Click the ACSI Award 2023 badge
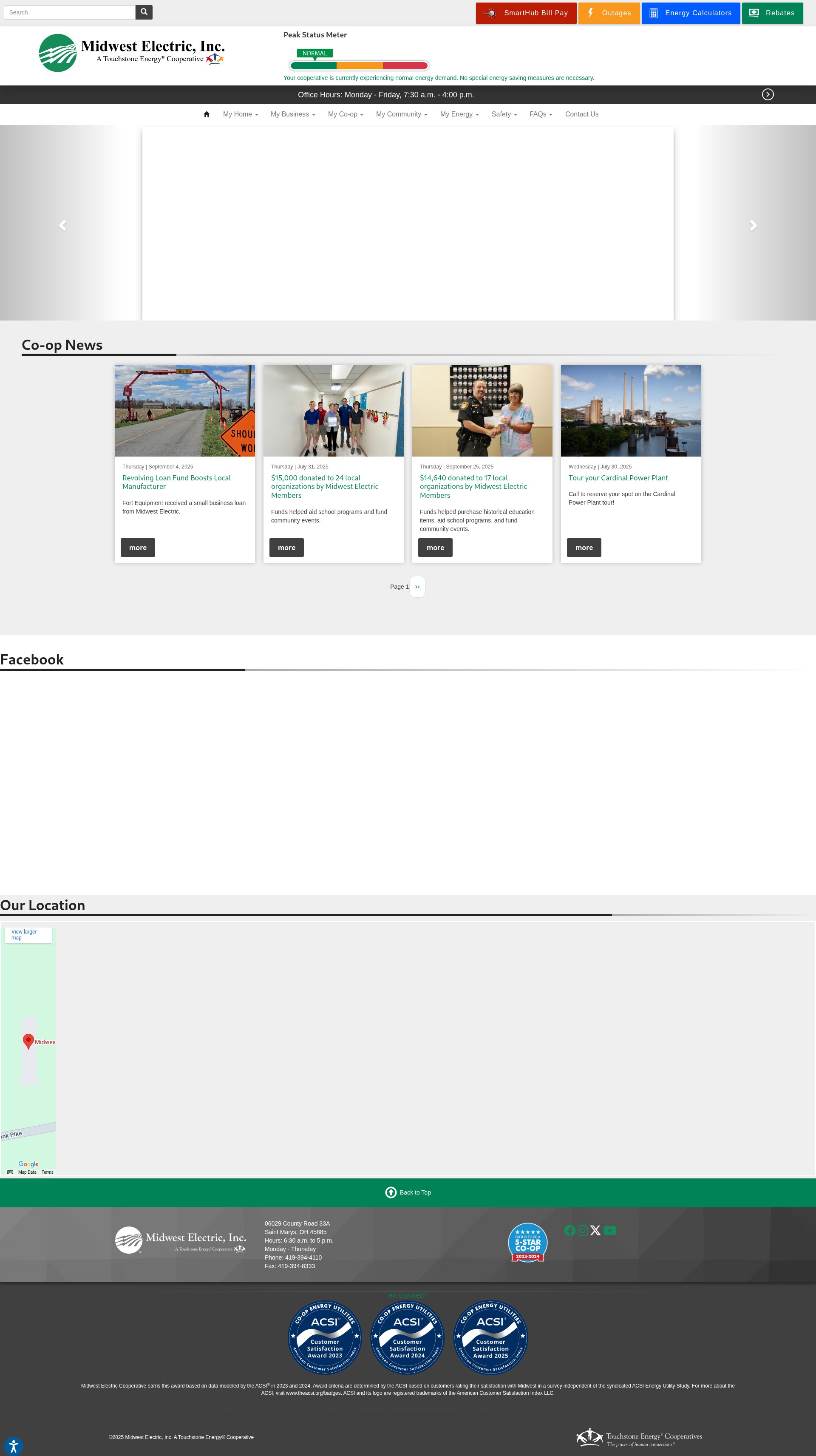 click(325, 1338)
